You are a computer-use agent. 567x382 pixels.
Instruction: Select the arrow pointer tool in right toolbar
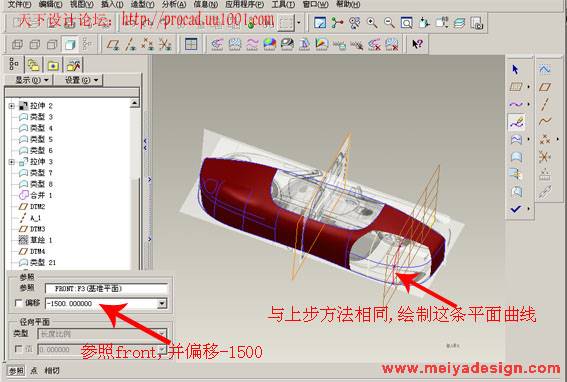(x=516, y=69)
